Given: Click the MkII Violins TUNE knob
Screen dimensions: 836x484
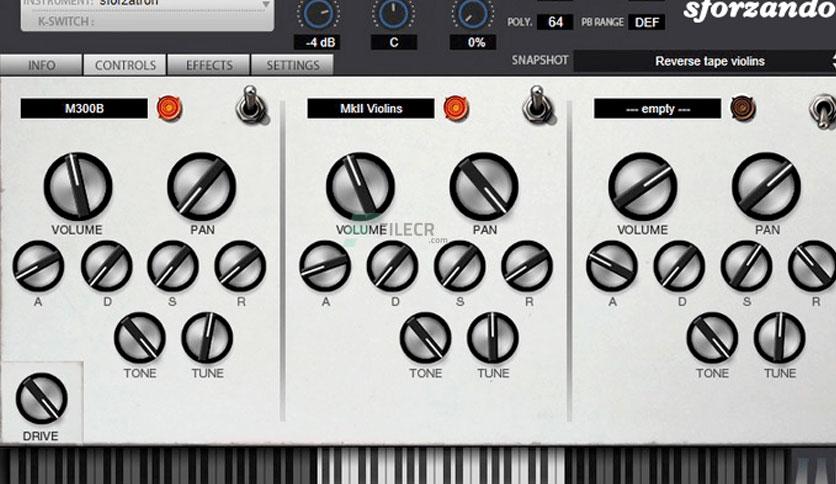Looking at the screenshot, I should tap(493, 338).
